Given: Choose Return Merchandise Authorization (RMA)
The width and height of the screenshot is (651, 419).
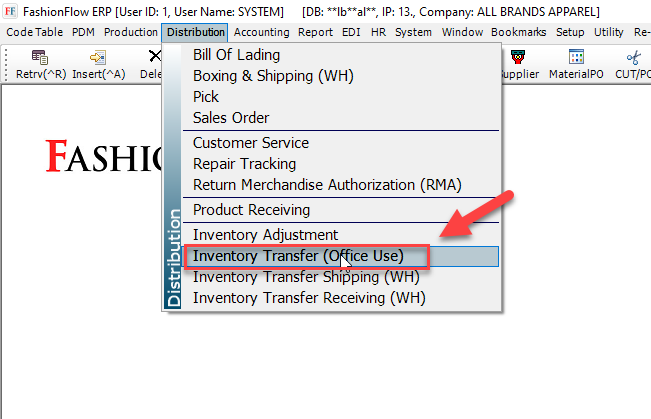Looking at the screenshot, I should [x=327, y=185].
